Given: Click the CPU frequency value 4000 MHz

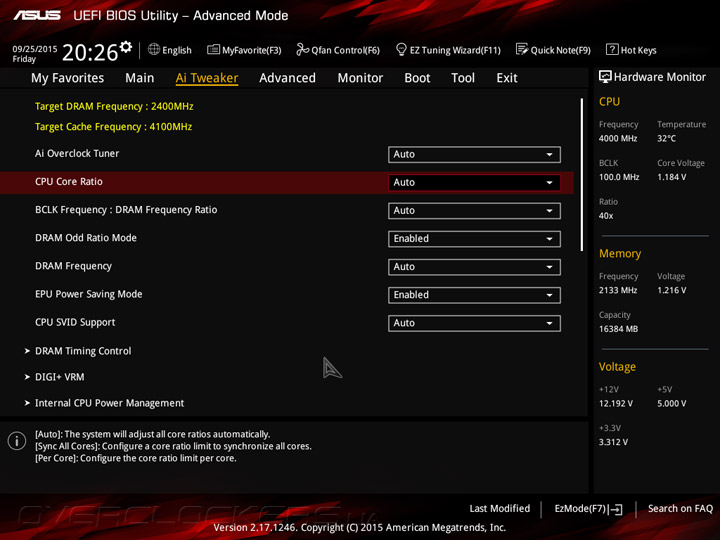Looking at the screenshot, I should [618, 138].
